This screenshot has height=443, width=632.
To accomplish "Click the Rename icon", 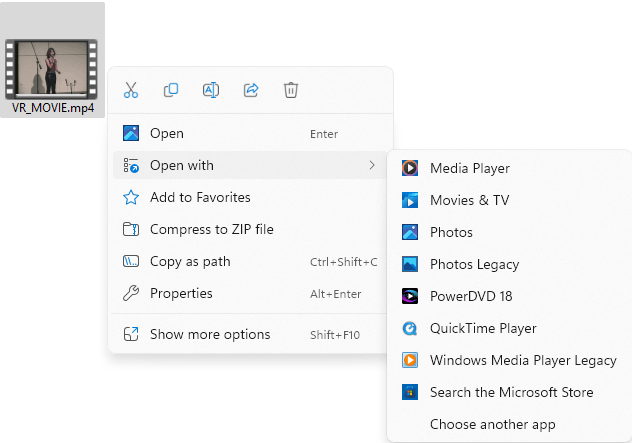I will pos(211,90).
